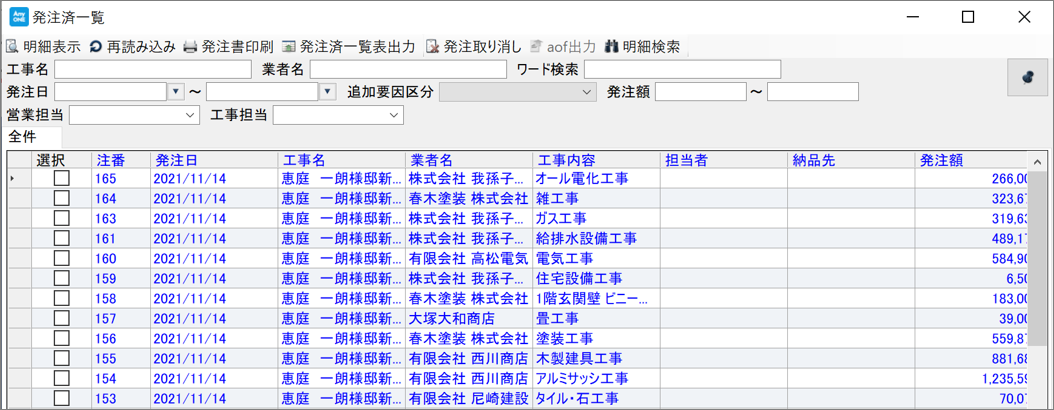This screenshot has height=410, width=1054.
Task: Sort by the 業者名 column header
Action: [x=469, y=160]
